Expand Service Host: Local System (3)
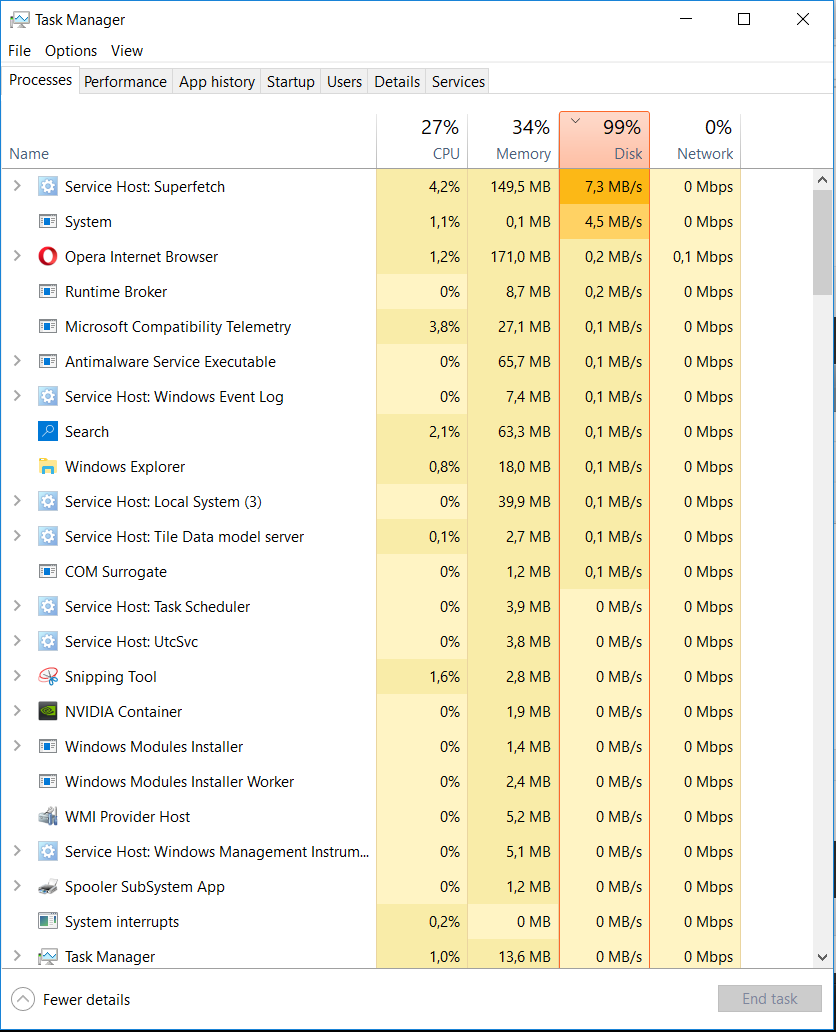 pos(17,501)
